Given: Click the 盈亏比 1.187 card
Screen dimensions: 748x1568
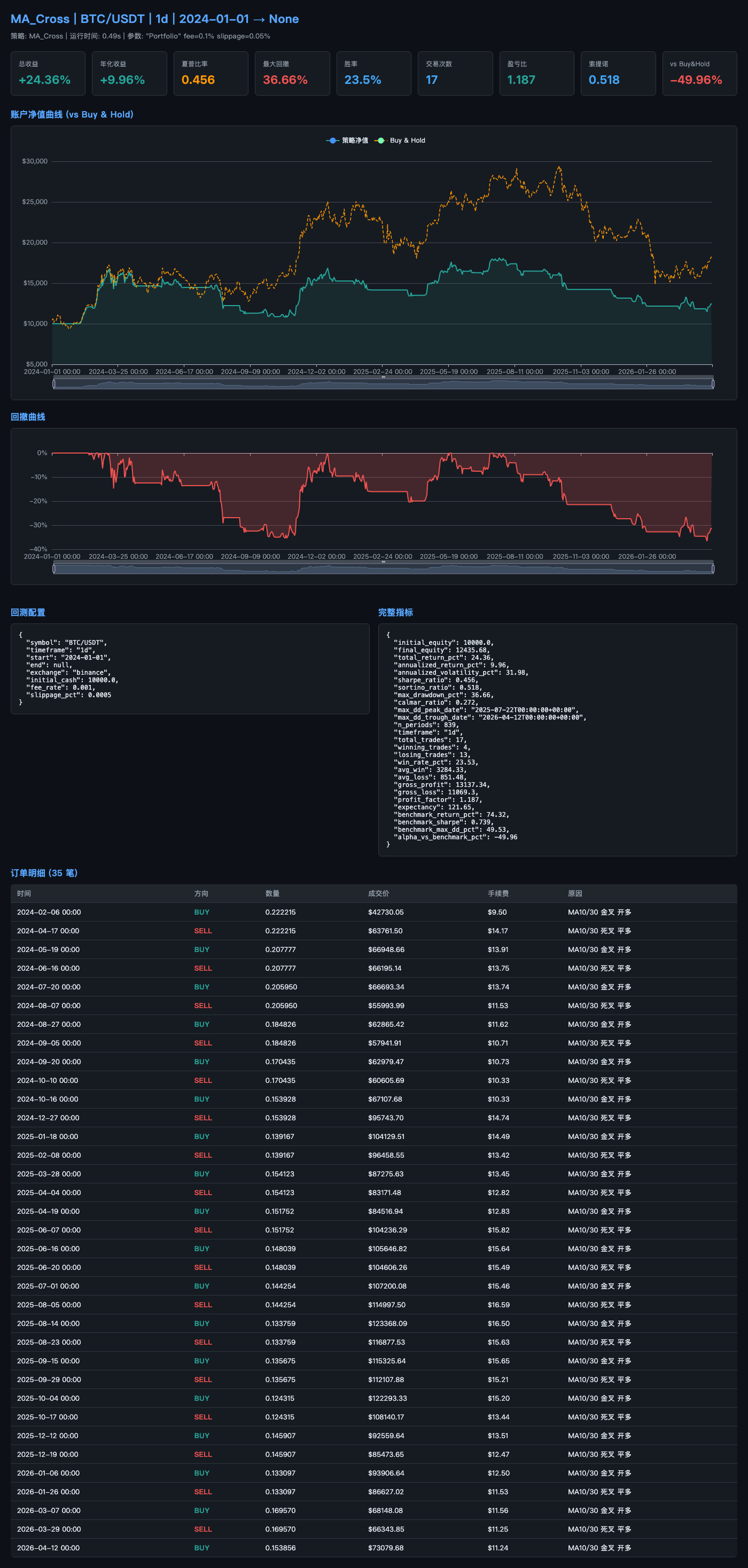Looking at the screenshot, I should point(537,74).
